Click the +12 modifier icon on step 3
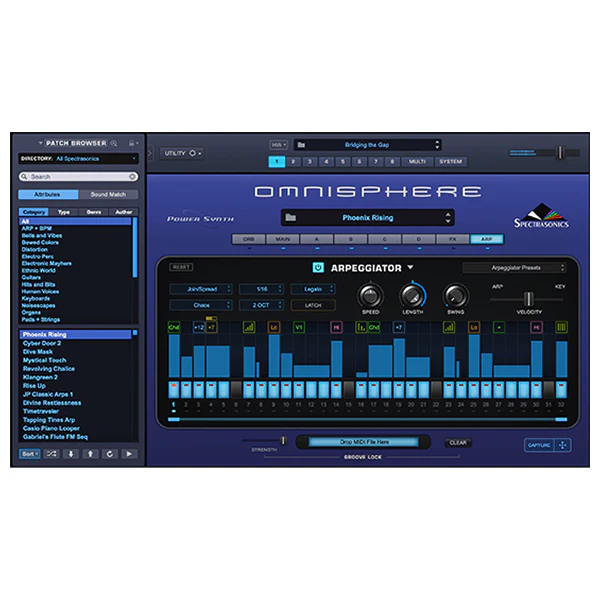The height and width of the screenshot is (600, 600). (199, 327)
